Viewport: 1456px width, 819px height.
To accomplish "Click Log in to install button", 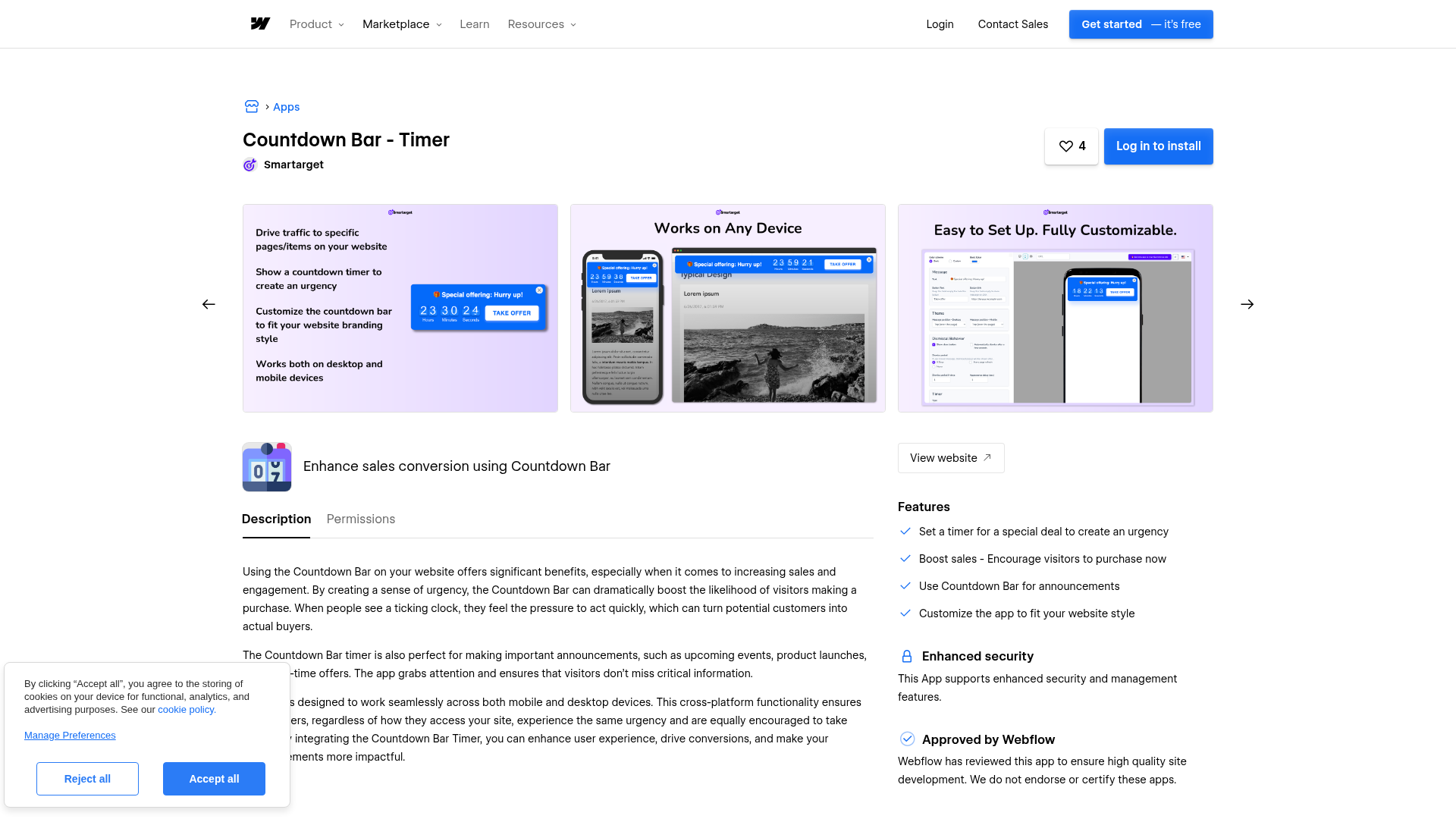I will (x=1158, y=146).
